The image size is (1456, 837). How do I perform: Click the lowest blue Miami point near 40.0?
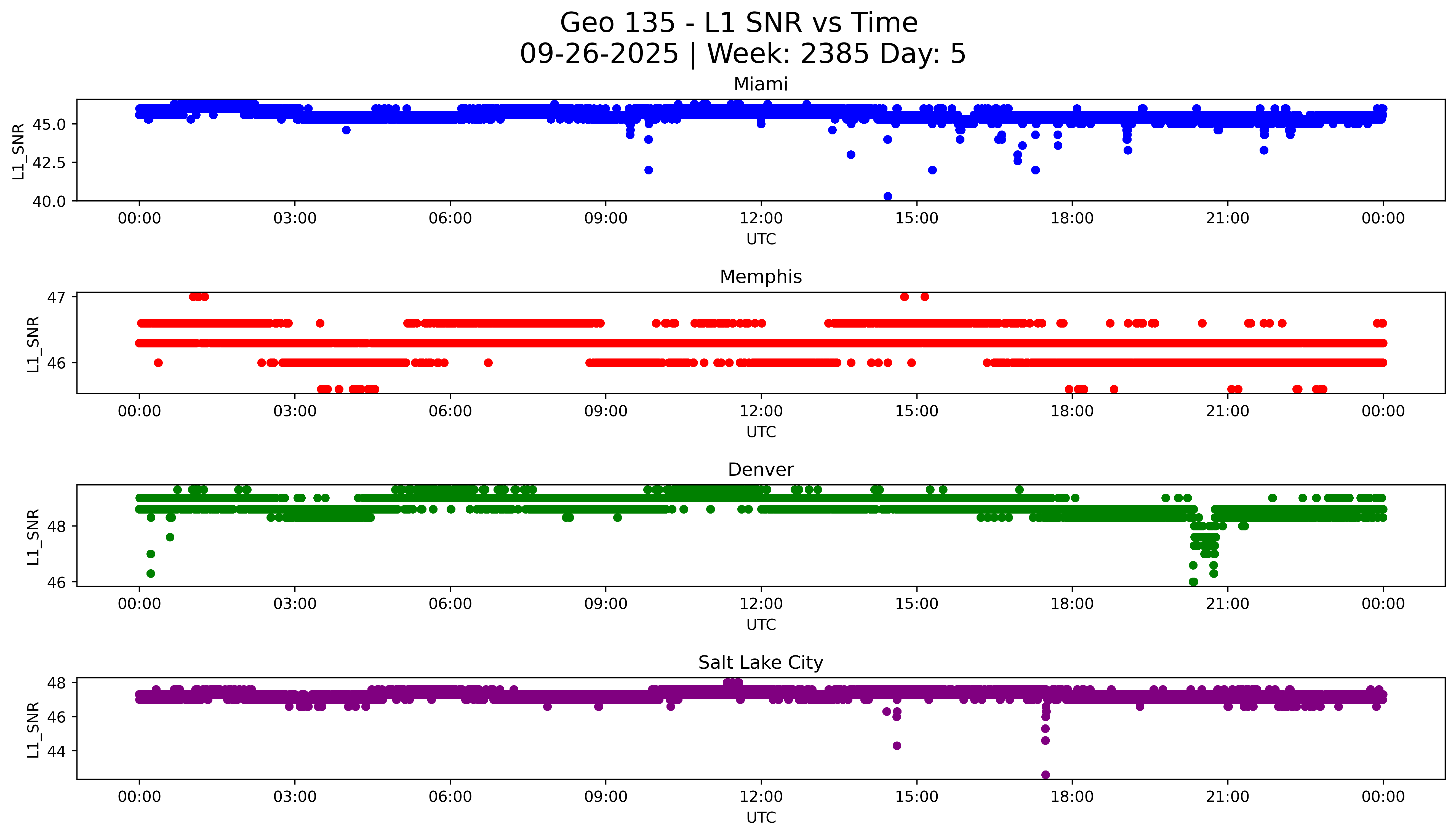[887, 196]
